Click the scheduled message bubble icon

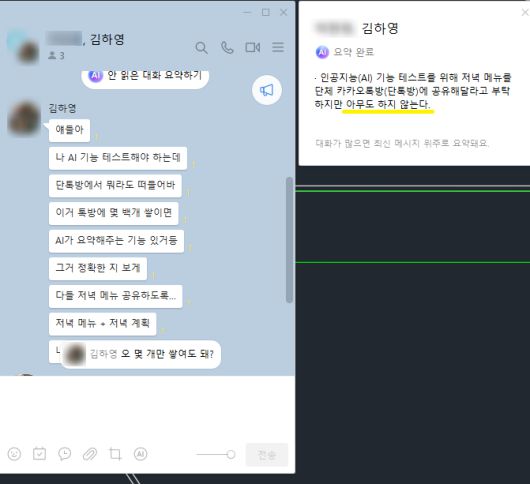pos(65,454)
